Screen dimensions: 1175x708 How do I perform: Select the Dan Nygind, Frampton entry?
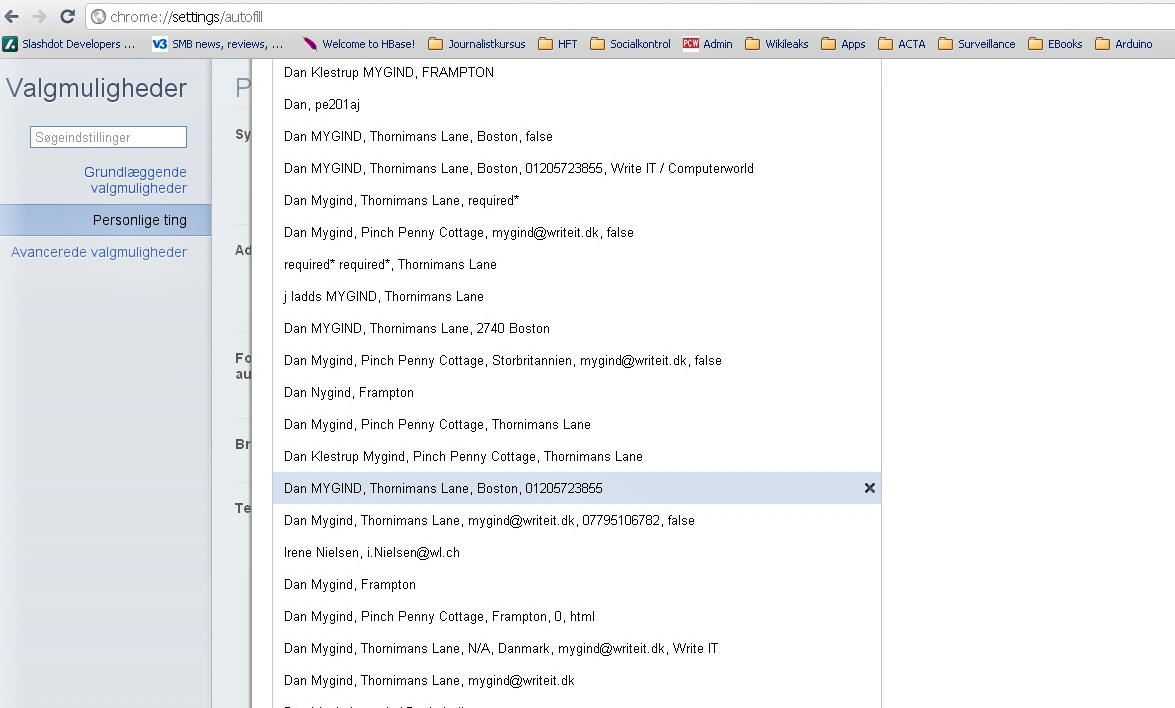pos(349,392)
